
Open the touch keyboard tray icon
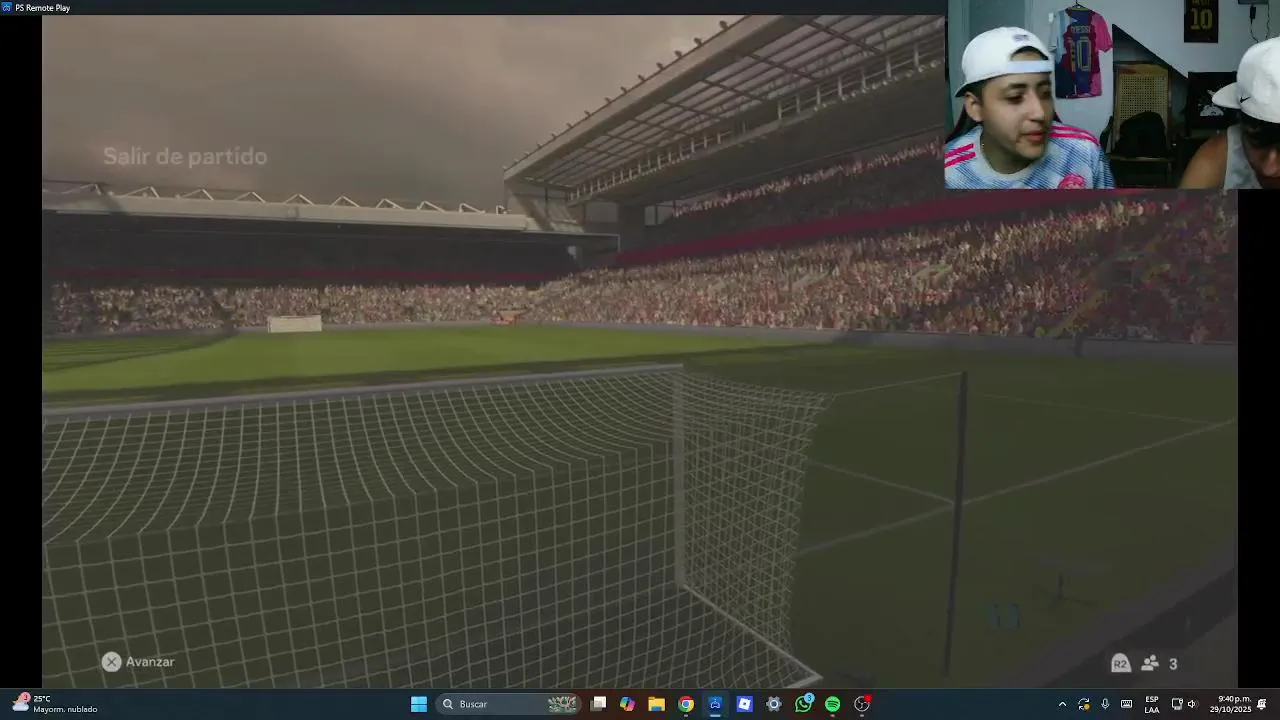pos(1126,704)
